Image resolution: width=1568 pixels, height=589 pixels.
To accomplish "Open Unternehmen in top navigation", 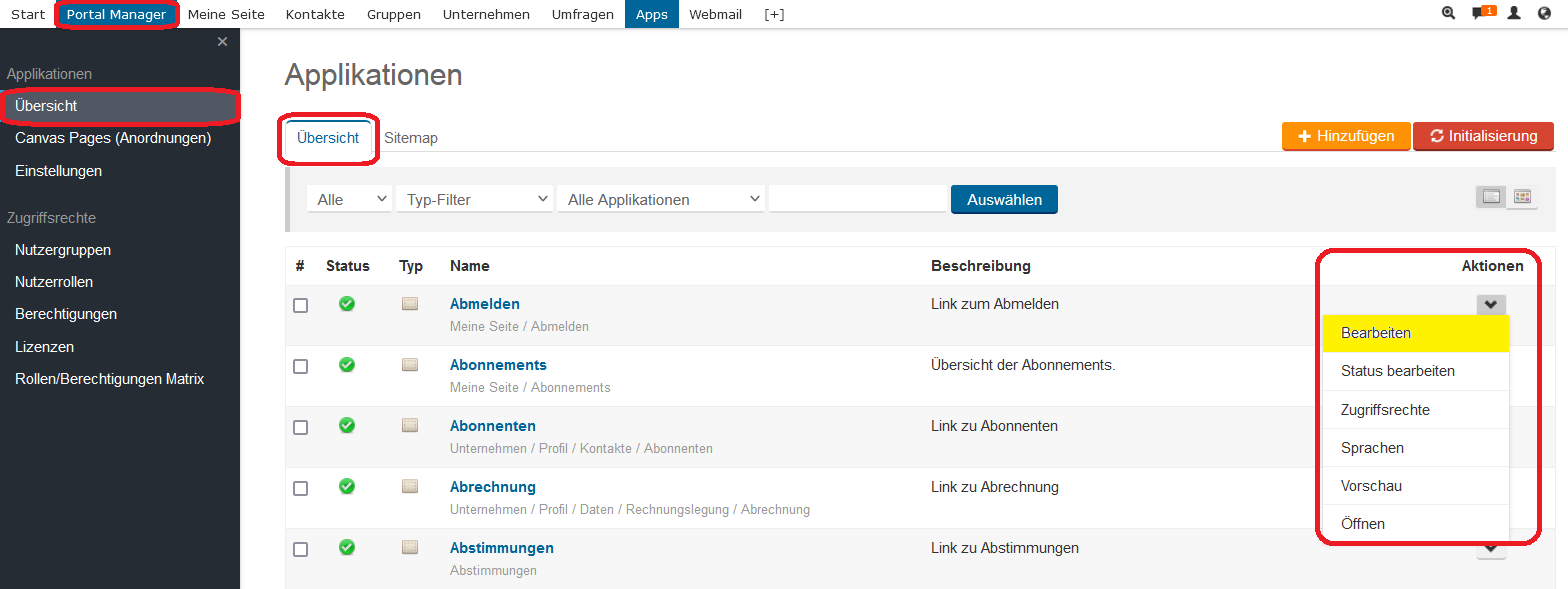I will pyautogui.click(x=486, y=14).
